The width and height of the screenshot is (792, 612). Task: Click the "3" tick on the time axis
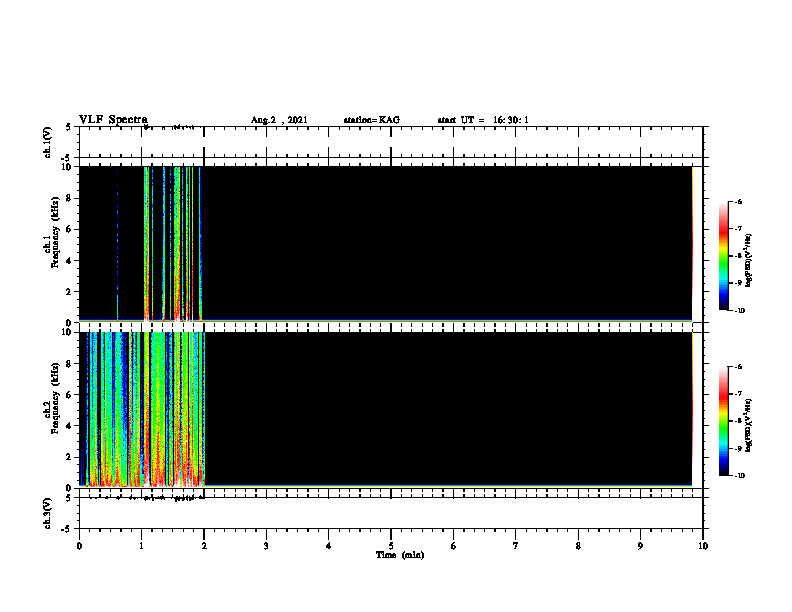coord(266,546)
